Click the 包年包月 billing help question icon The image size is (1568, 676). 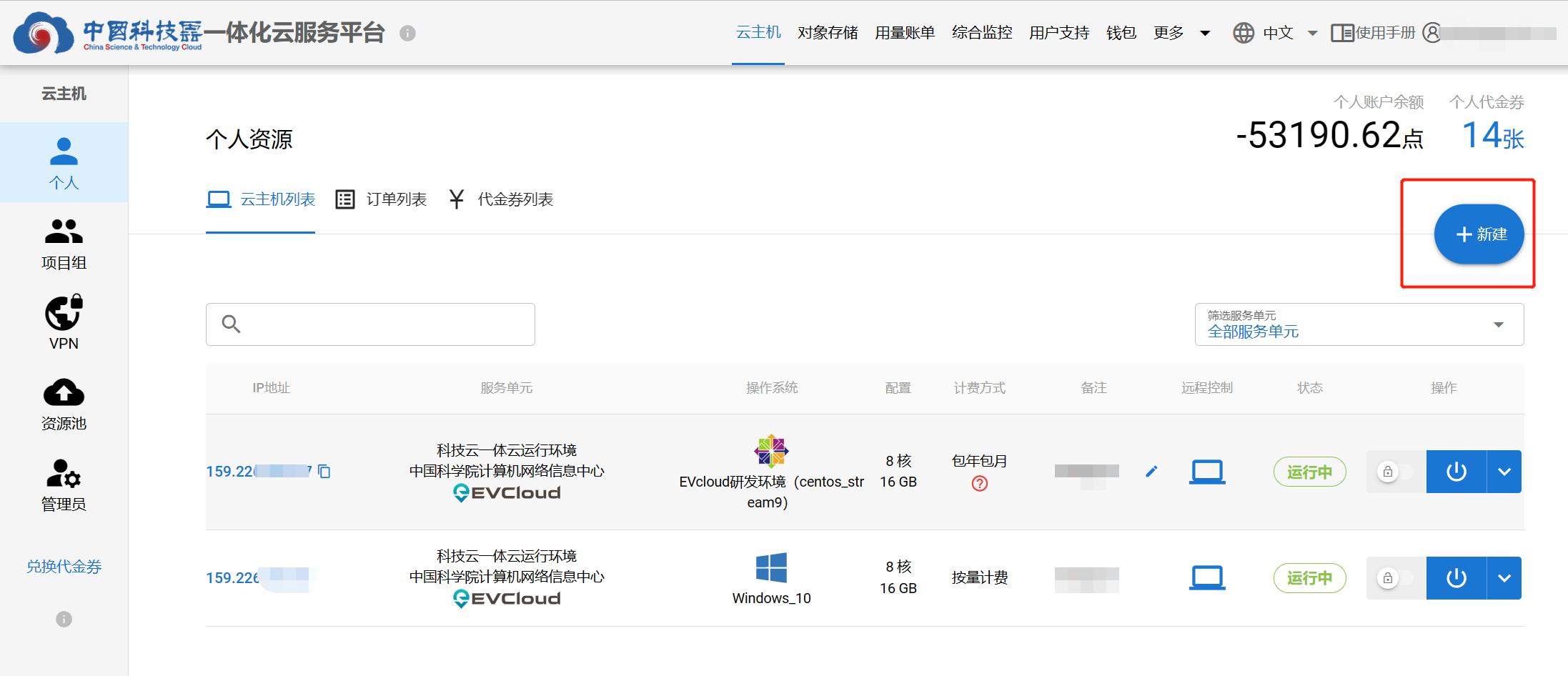pyautogui.click(x=980, y=484)
